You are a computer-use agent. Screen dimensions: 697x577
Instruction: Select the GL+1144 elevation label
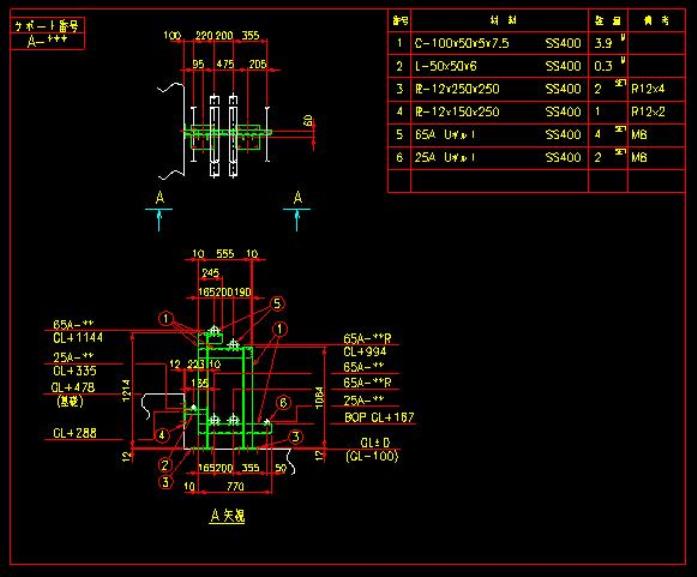coord(77,338)
